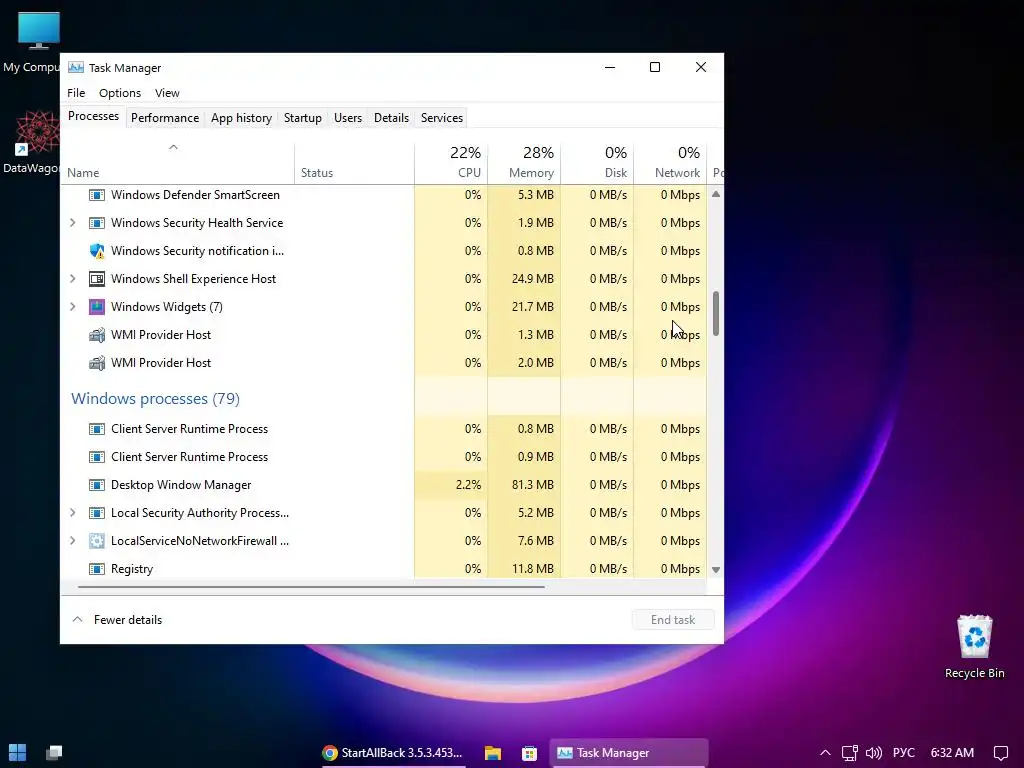The width and height of the screenshot is (1024, 768).
Task: Open Microsoft Store from the taskbar
Action: (529, 752)
